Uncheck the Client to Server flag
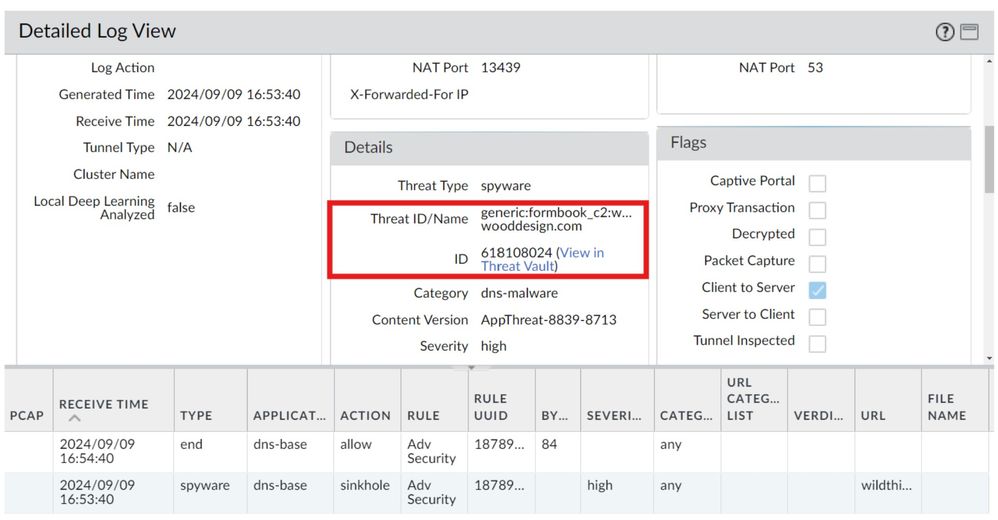This screenshot has width=998, height=520. point(817,290)
